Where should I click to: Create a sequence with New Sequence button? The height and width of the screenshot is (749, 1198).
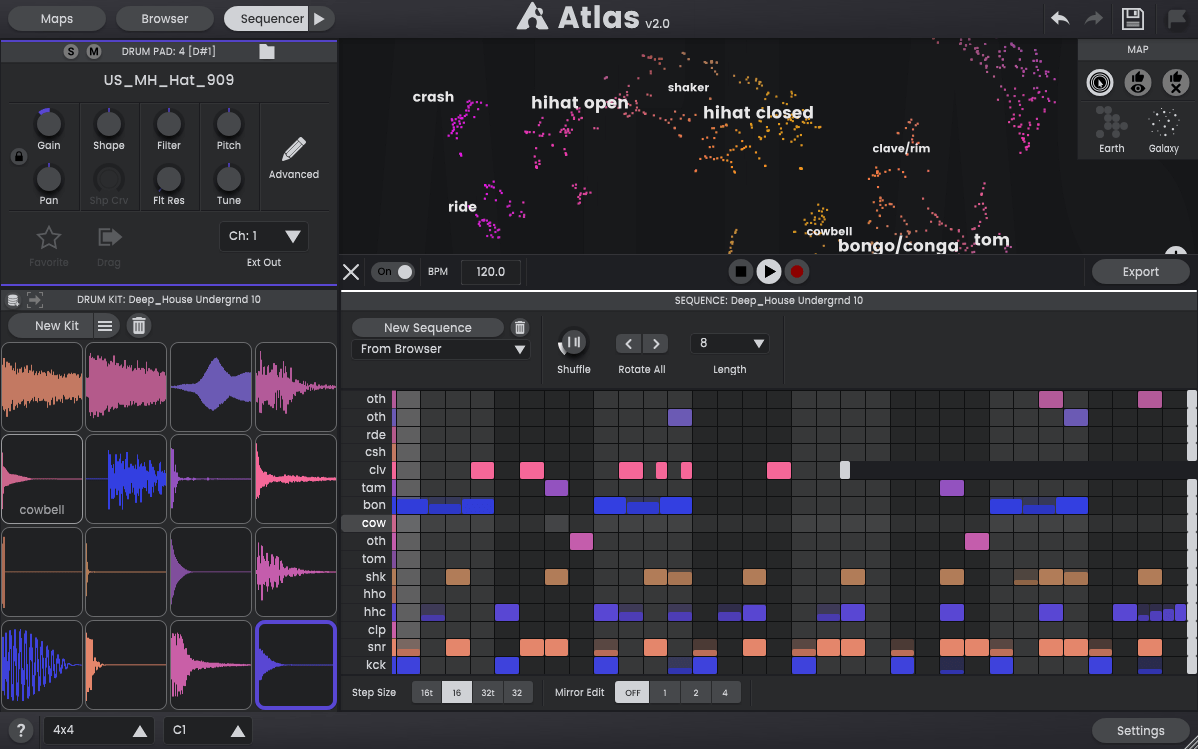tap(428, 327)
